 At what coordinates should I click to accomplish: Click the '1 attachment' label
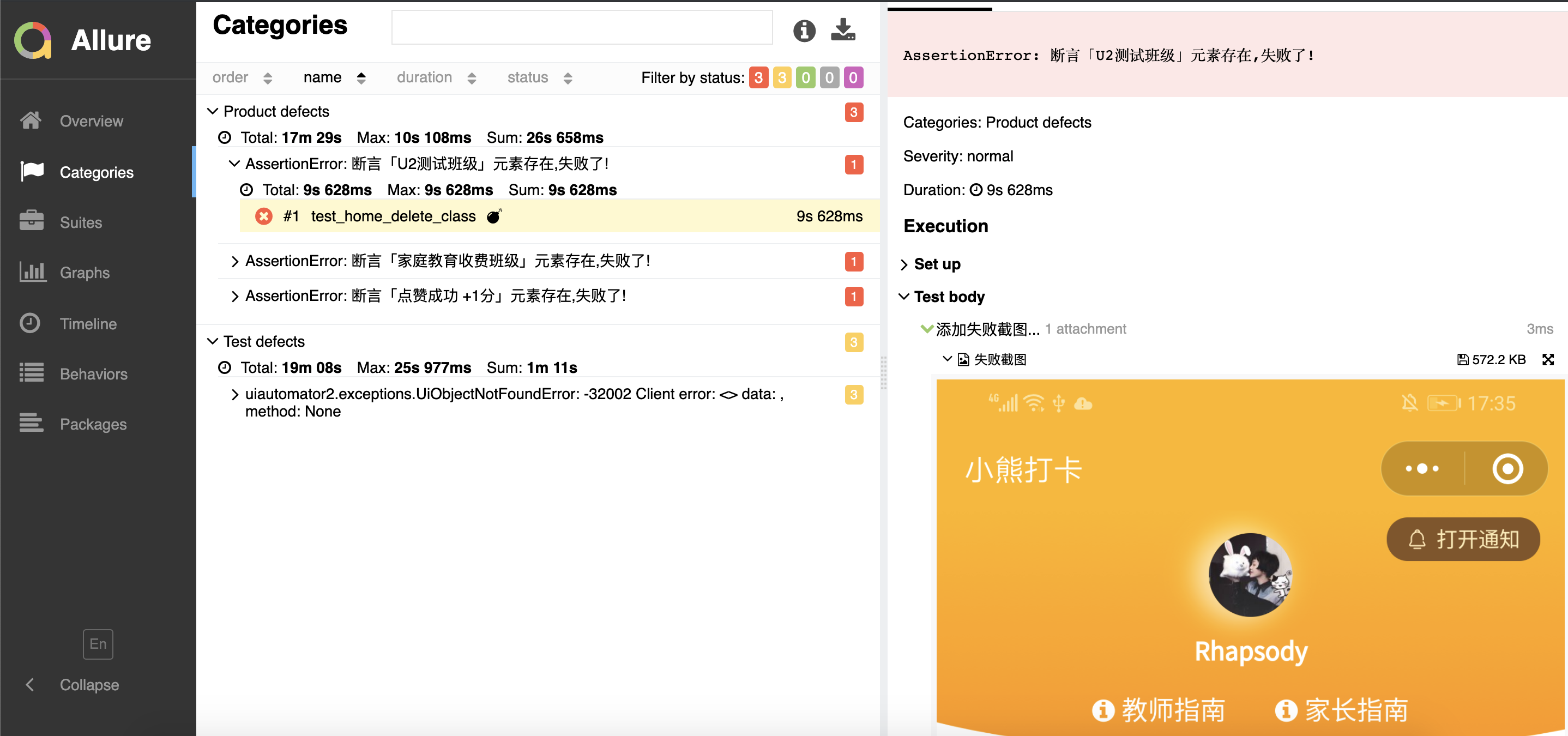(1085, 329)
